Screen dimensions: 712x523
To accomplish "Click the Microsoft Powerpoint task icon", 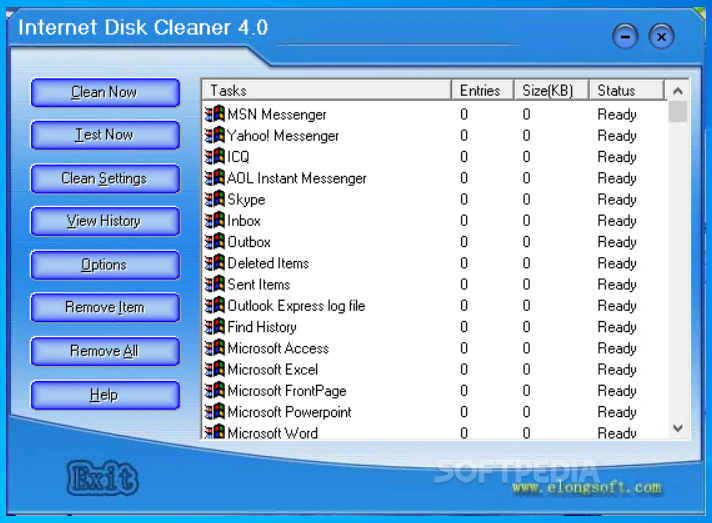I will click(x=215, y=412).
